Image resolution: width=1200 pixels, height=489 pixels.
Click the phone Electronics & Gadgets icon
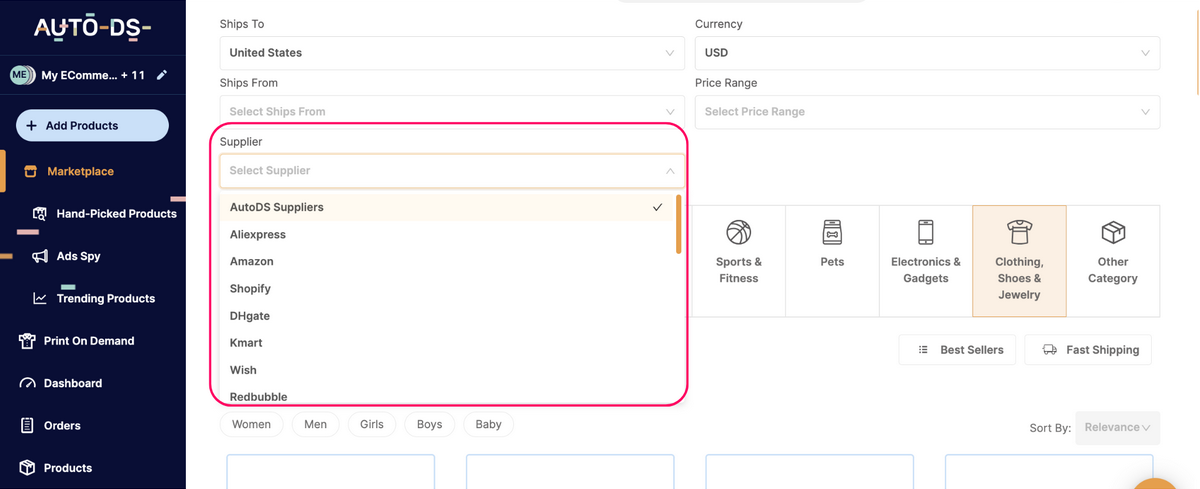click(926, 233)
